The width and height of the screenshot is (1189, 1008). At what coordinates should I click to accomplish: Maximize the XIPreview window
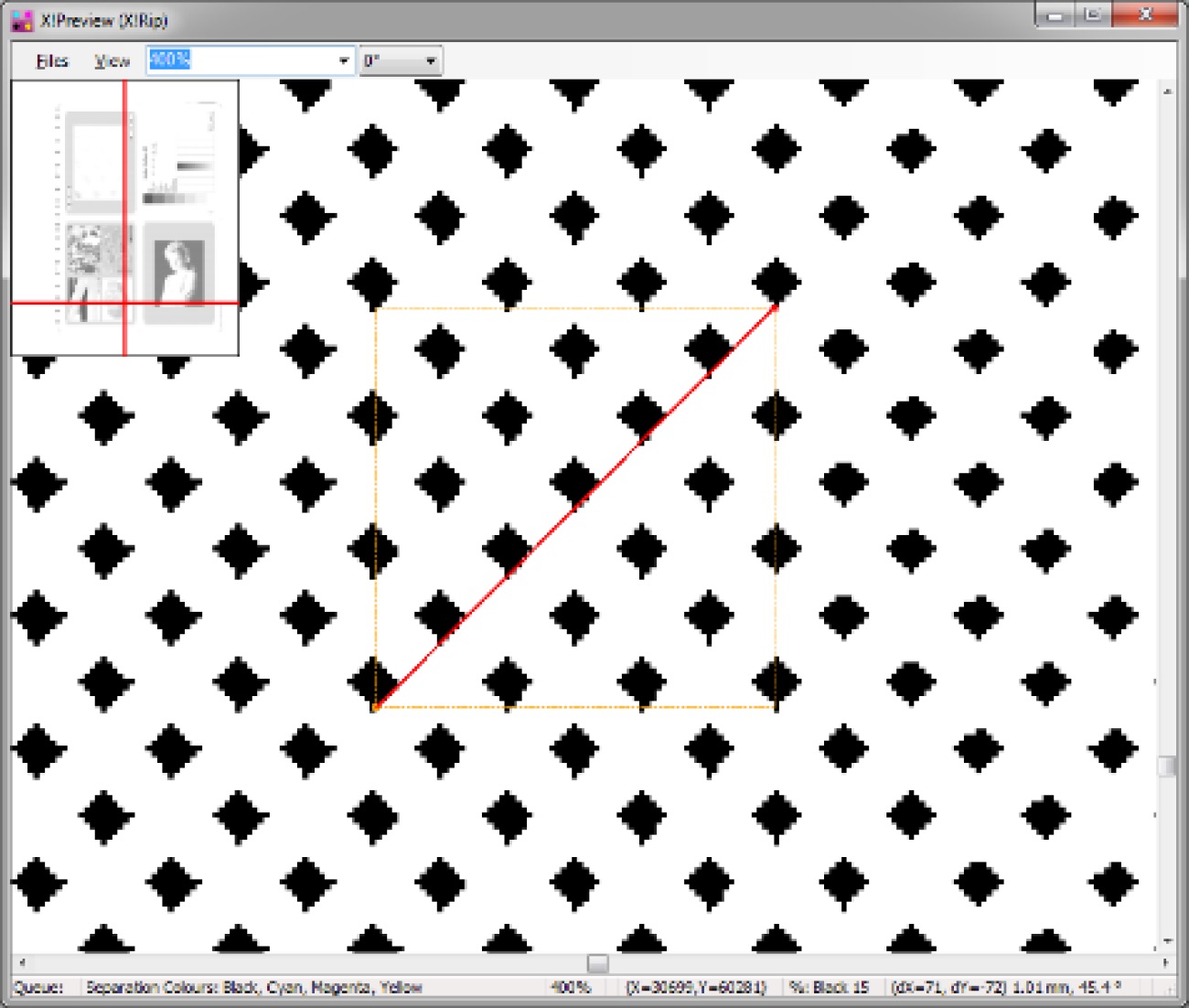[1093, 16]
